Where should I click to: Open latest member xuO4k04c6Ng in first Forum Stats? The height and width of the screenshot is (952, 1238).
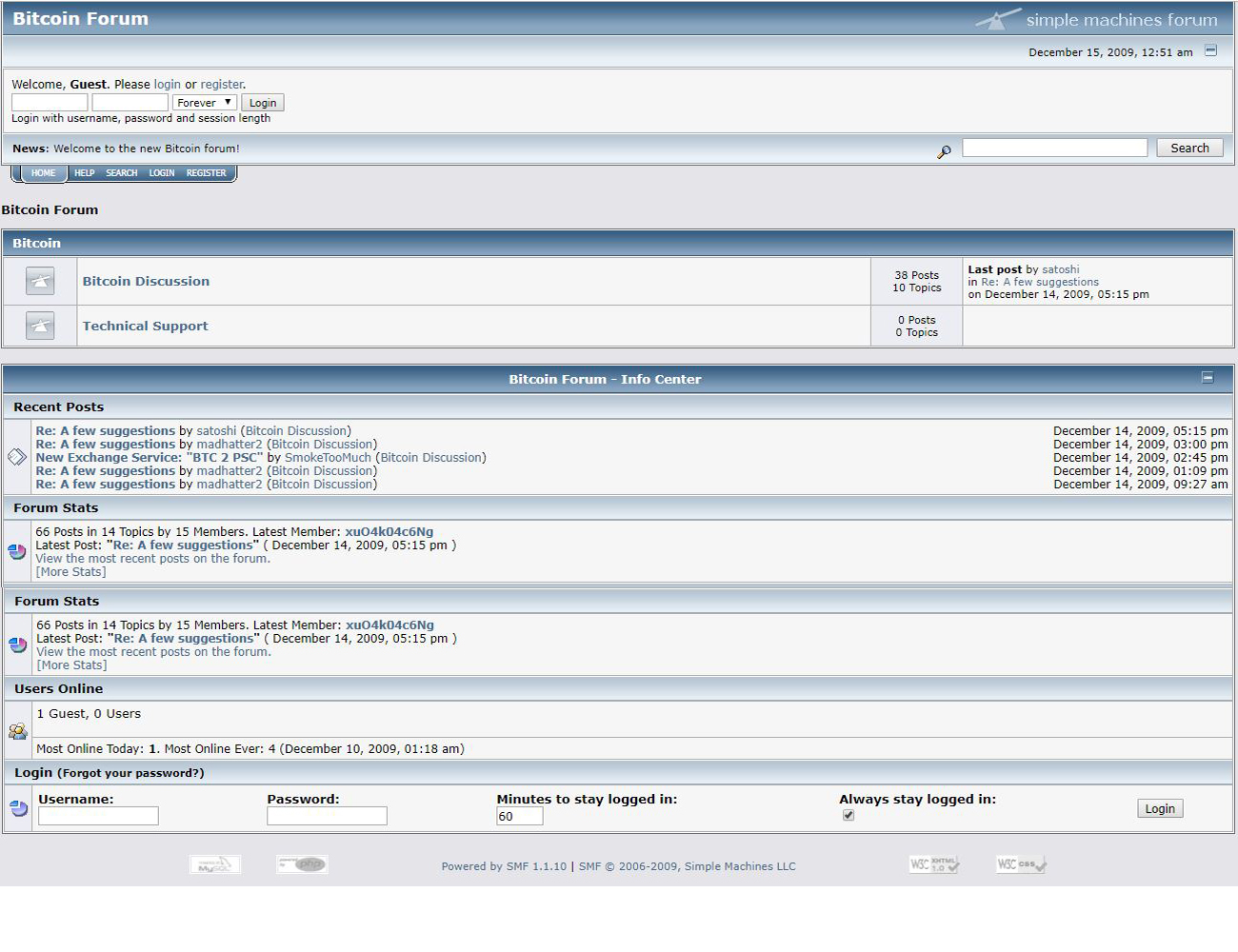tap(389, 532)
